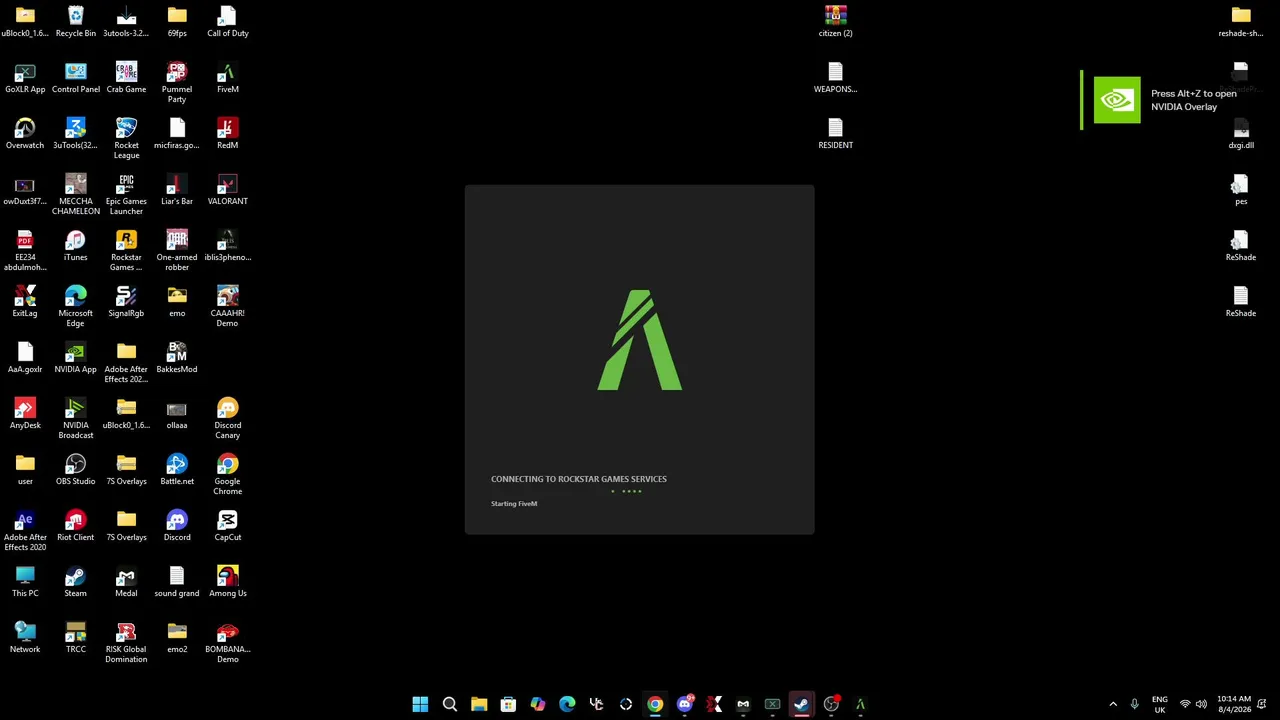Screen dimensions: 1280x720
Task: Open the clock and date flyout
Action: [1234, 704]
